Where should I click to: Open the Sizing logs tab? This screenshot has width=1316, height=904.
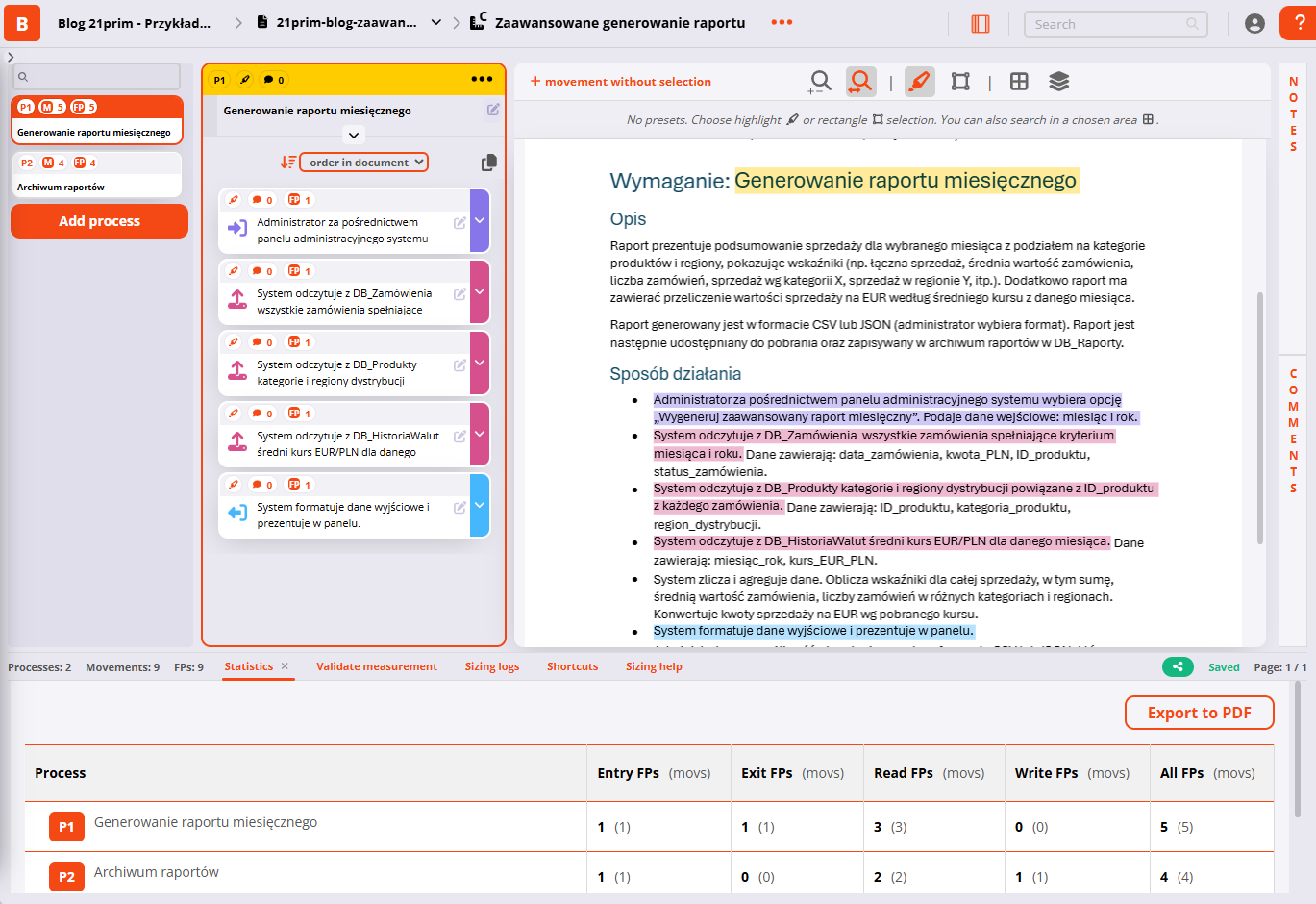click(491, 666)
